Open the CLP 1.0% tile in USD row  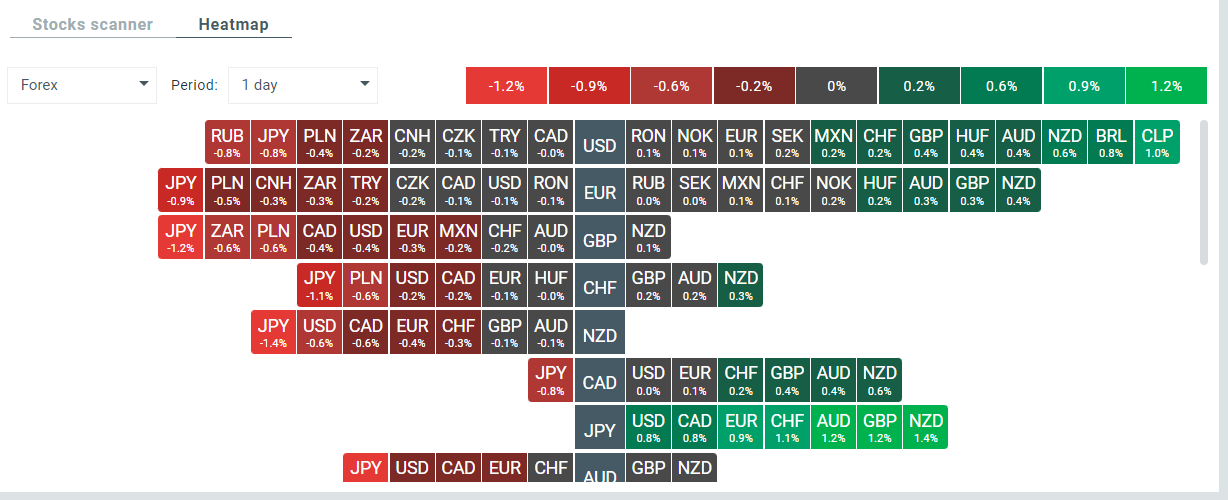[x=1156, y=142]
